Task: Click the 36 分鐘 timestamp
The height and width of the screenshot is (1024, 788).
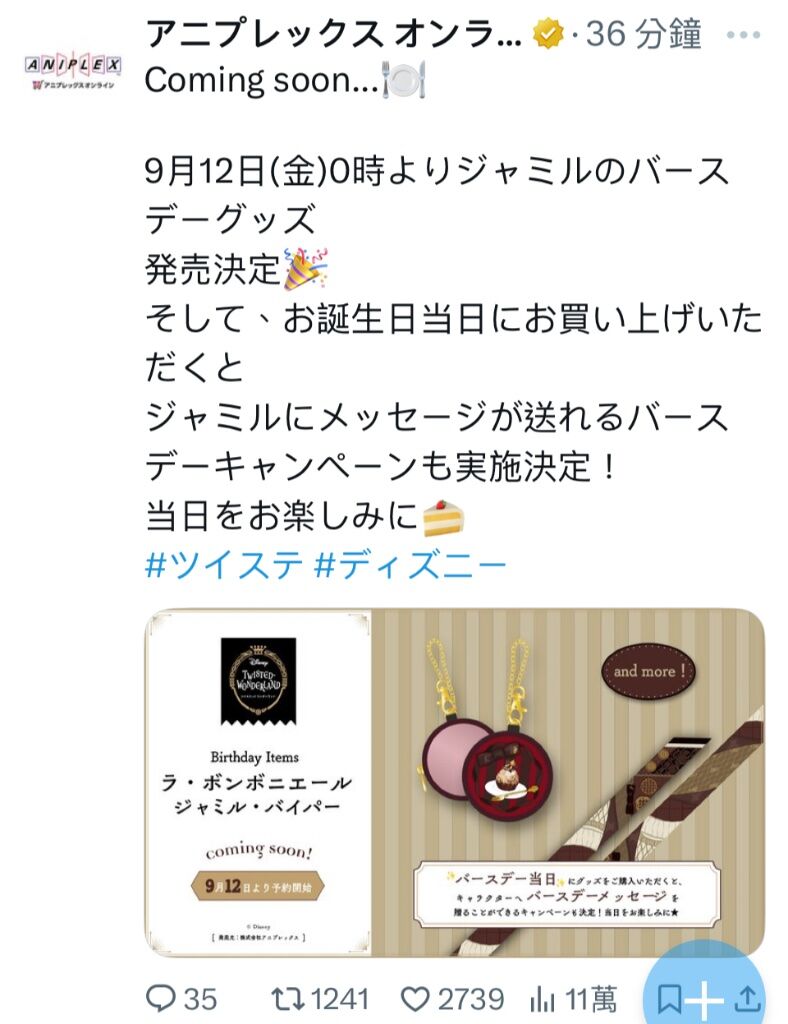Action: click(x=643, y=34)
